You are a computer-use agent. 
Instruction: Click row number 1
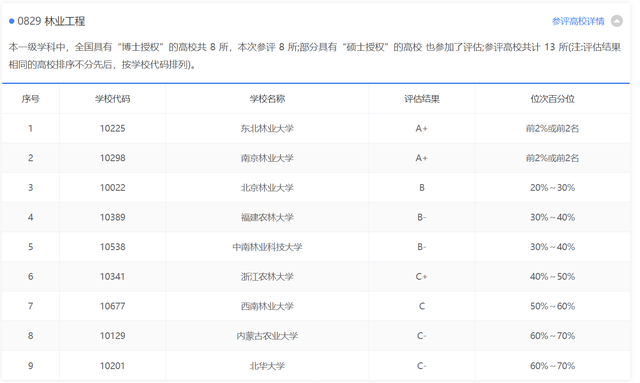[x=31, y=129]
